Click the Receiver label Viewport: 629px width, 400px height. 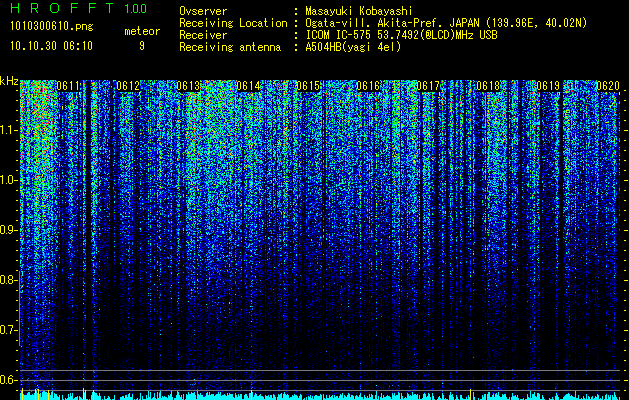[203, 35]
